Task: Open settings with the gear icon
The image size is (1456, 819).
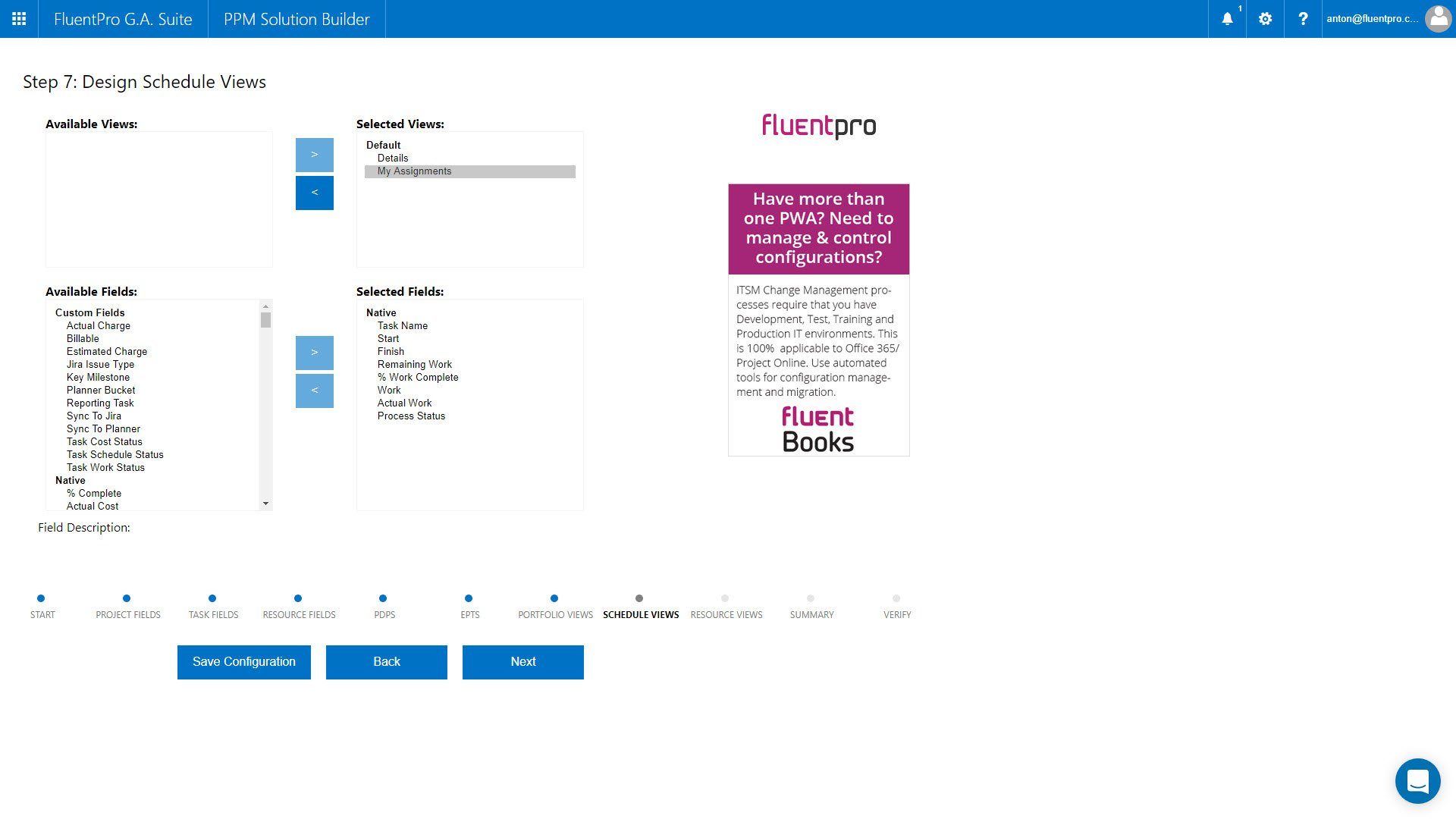Action: click(1265, 19)
